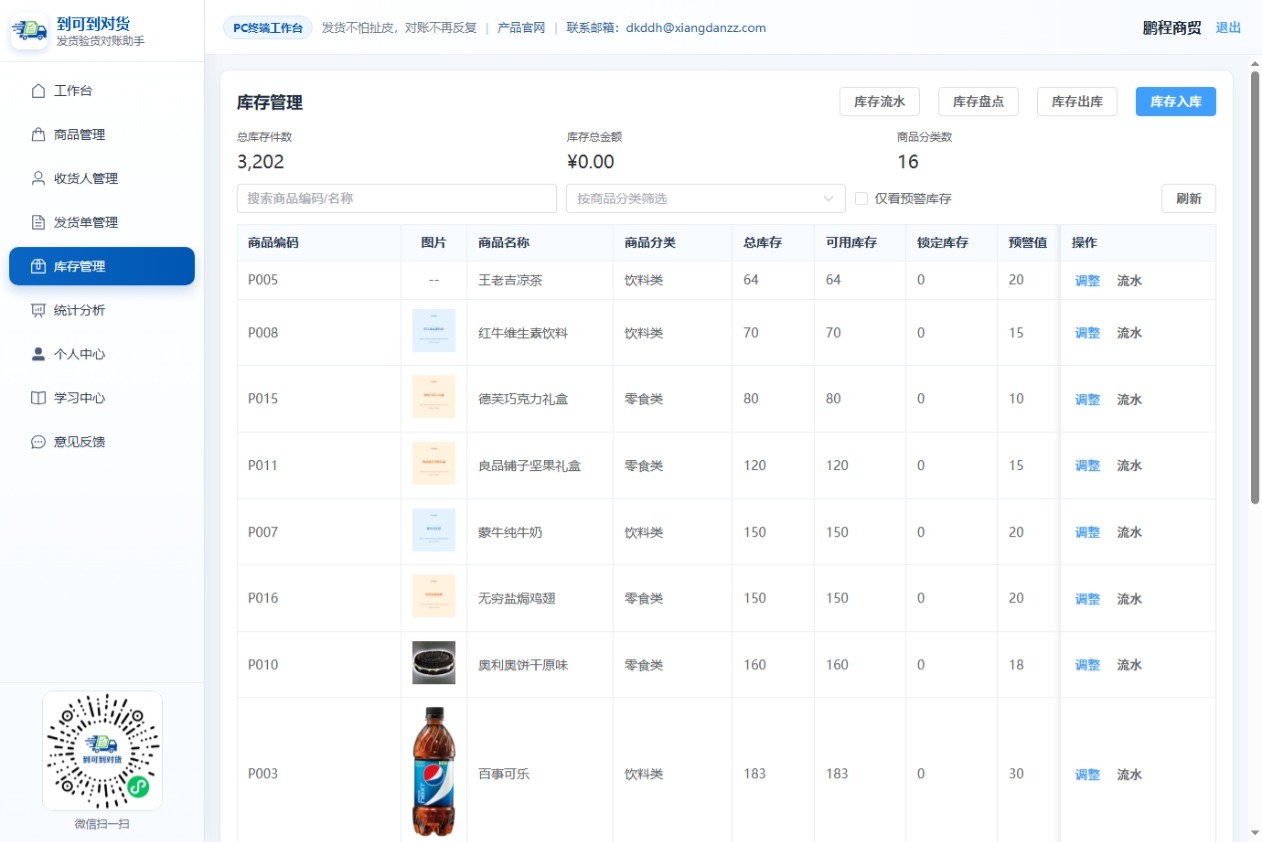The height and width of the screenshot is (842, 1262).
Task: Click the 鹏程商贸 account name
Action: tap(1172, 28)
